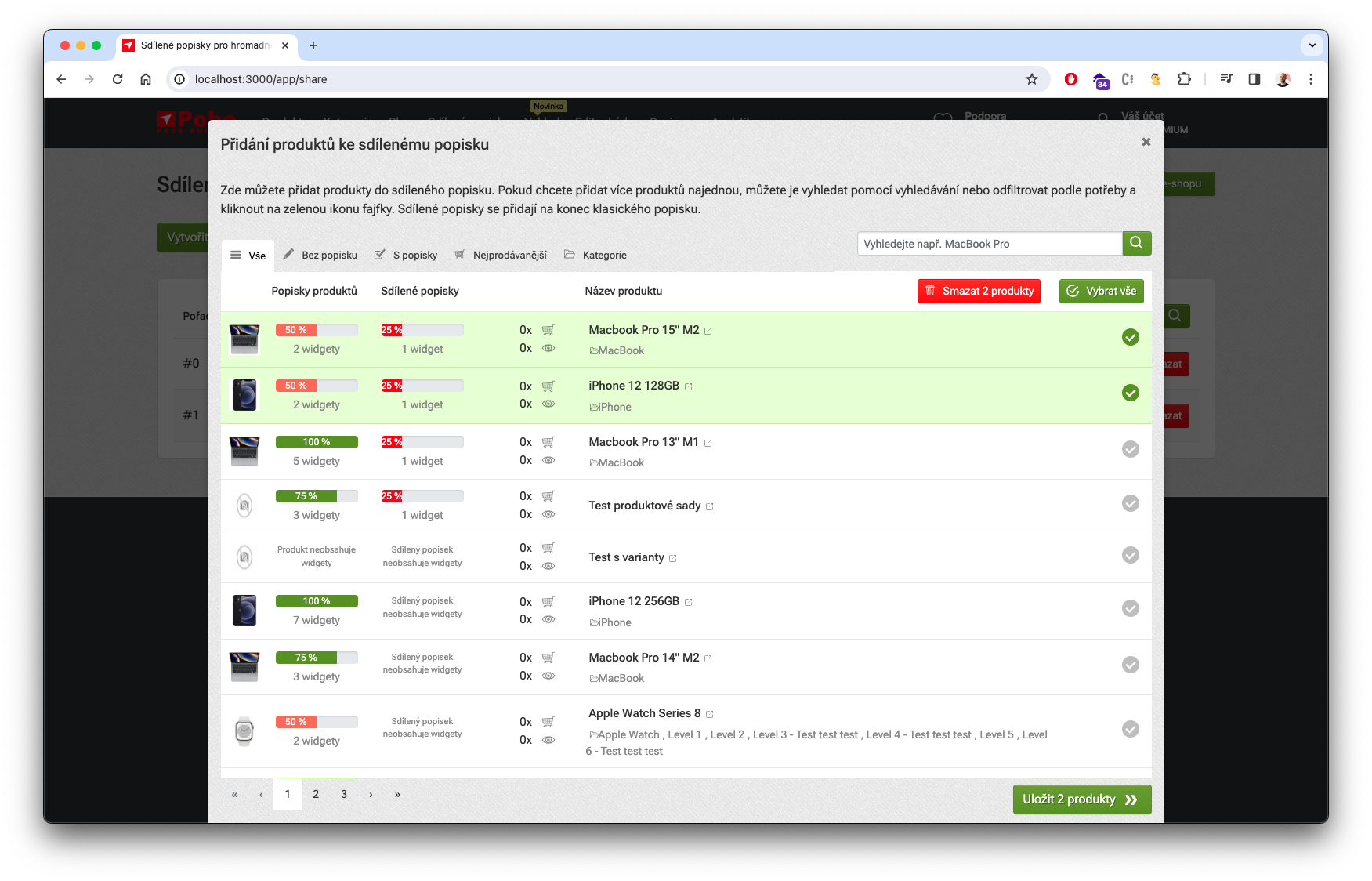Click the Uložit 2 produkty button
The height and width of the screenshot is (881, 1372).
1081,799
